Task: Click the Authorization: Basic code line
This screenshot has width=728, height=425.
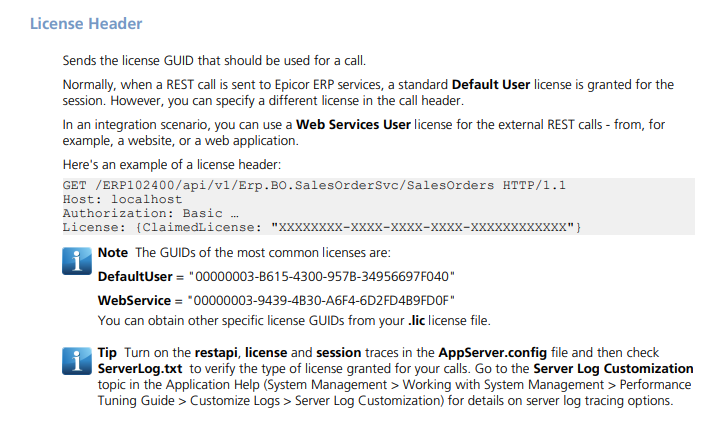Action: [150, 213]
